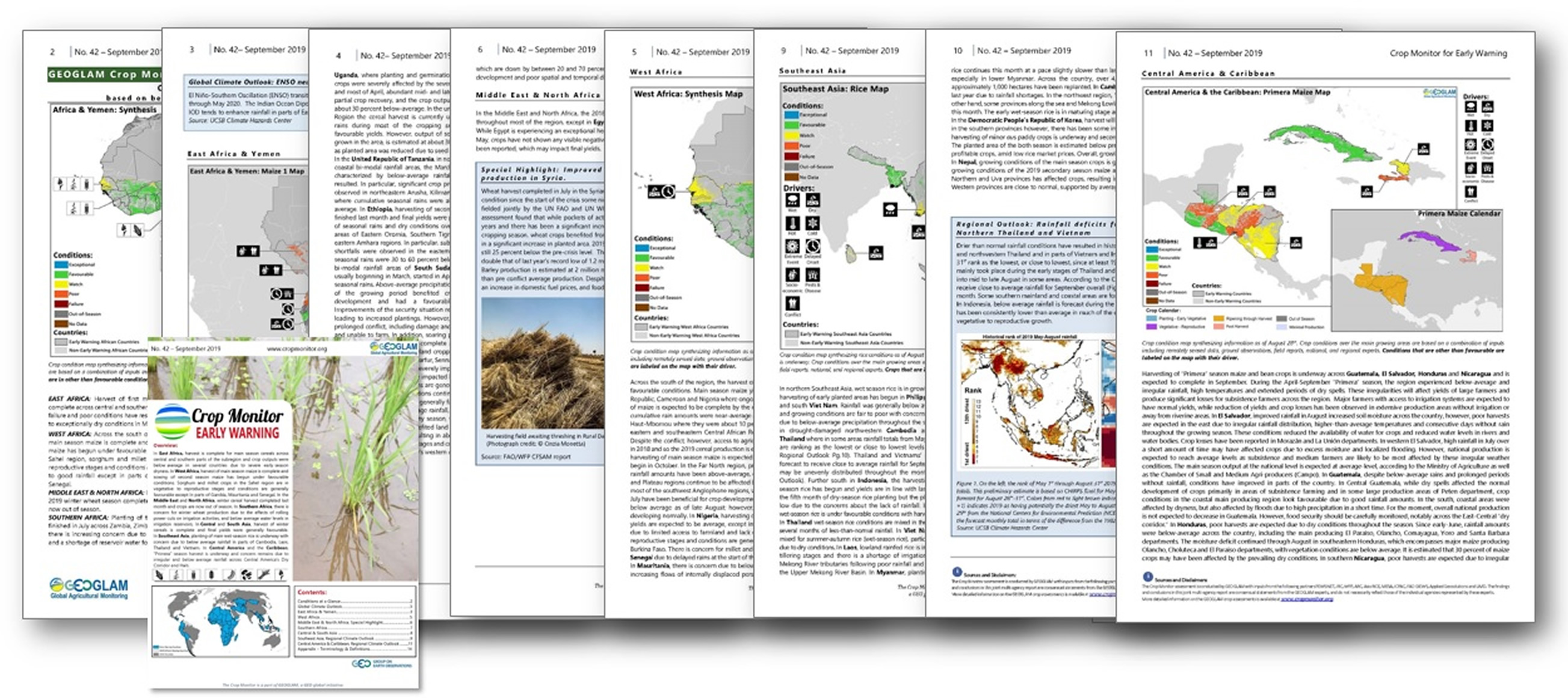
Task: Click the GEO Group on Earth Observations logo
Action: pos(381,663)
